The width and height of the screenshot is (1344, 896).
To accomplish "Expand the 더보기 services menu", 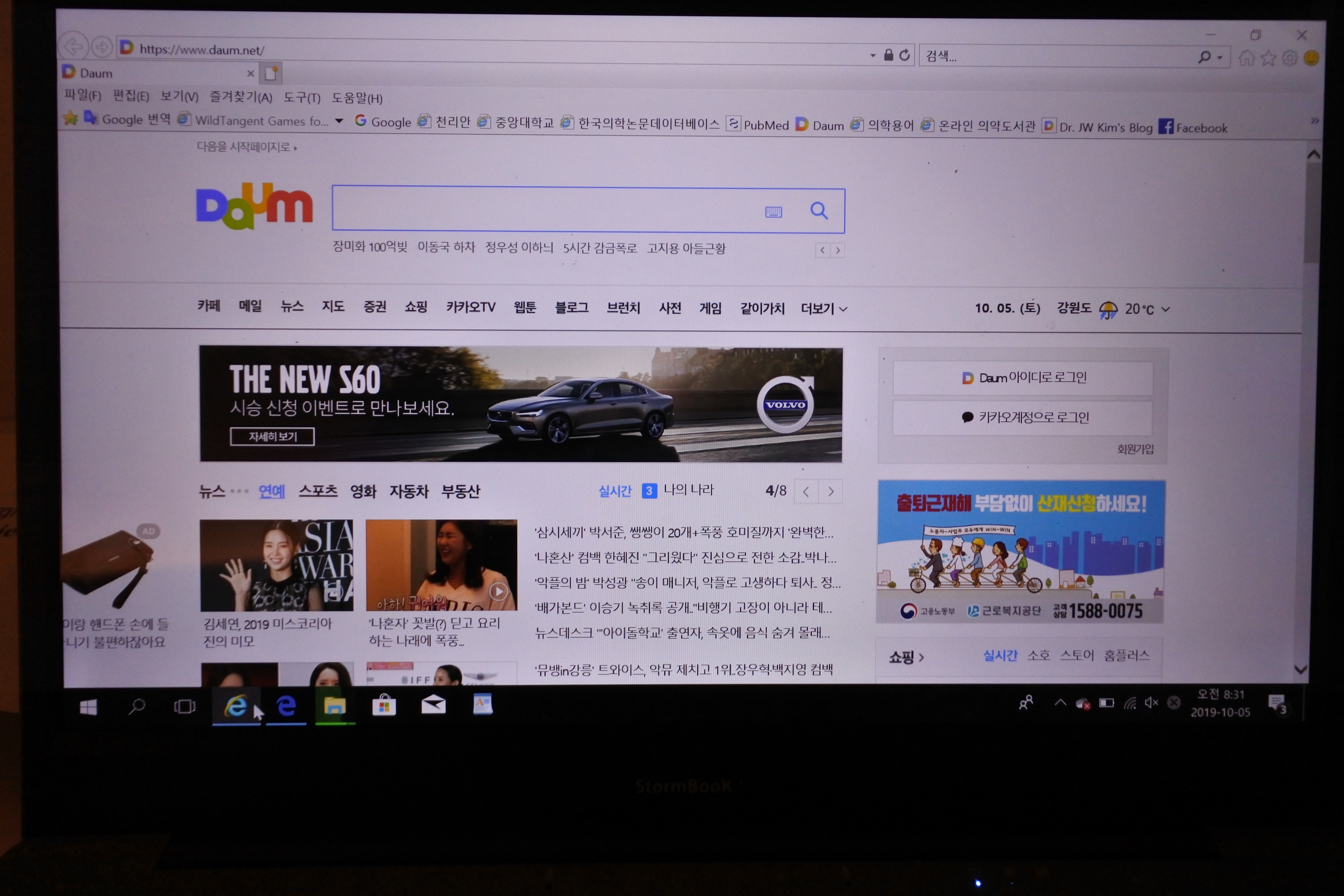I will coord(823,309).
